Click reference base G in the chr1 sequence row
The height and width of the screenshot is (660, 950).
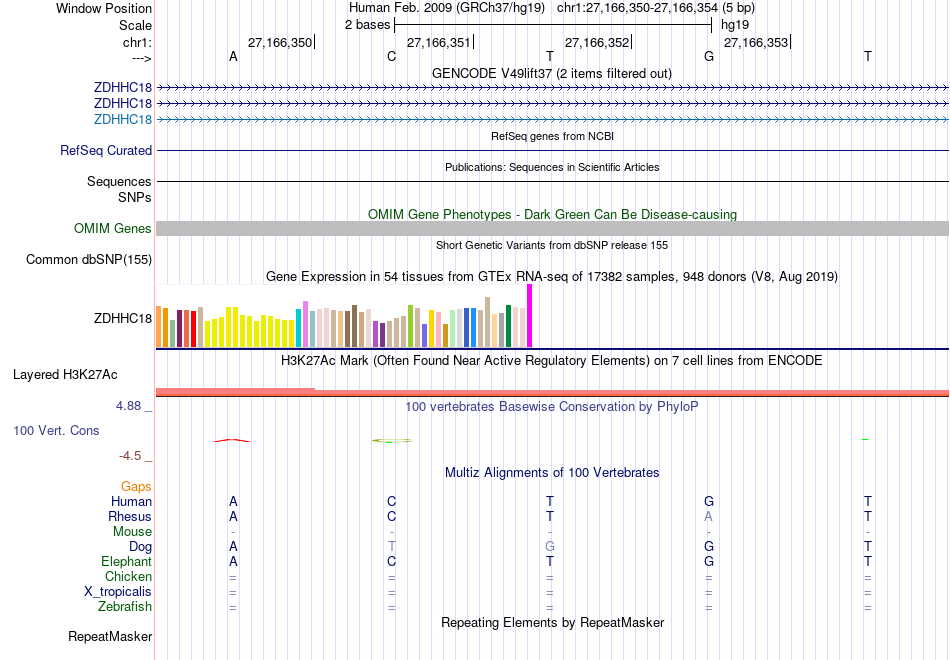click(709, 56)
